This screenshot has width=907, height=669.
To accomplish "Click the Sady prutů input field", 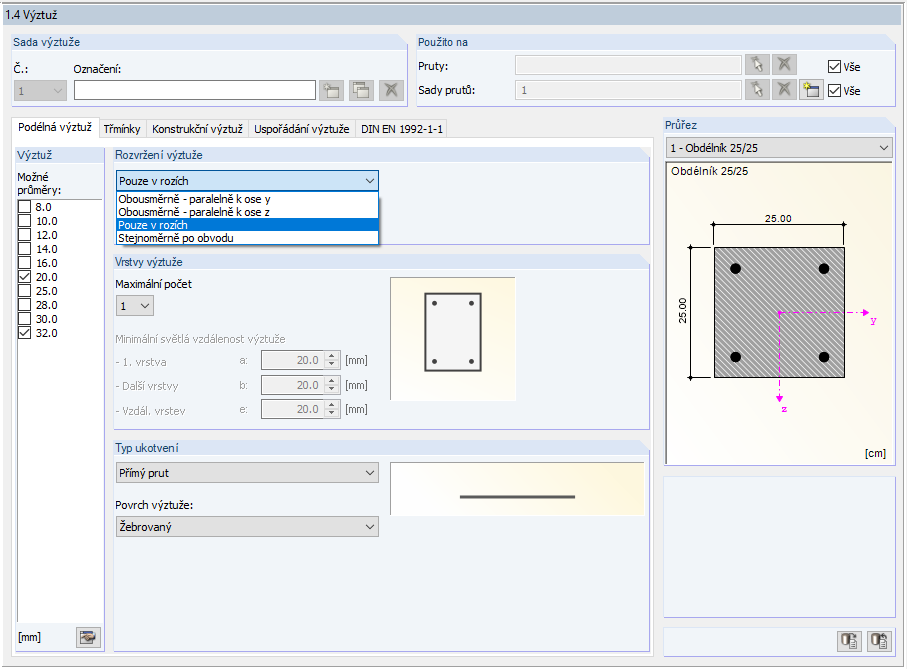I will point(628,90).
